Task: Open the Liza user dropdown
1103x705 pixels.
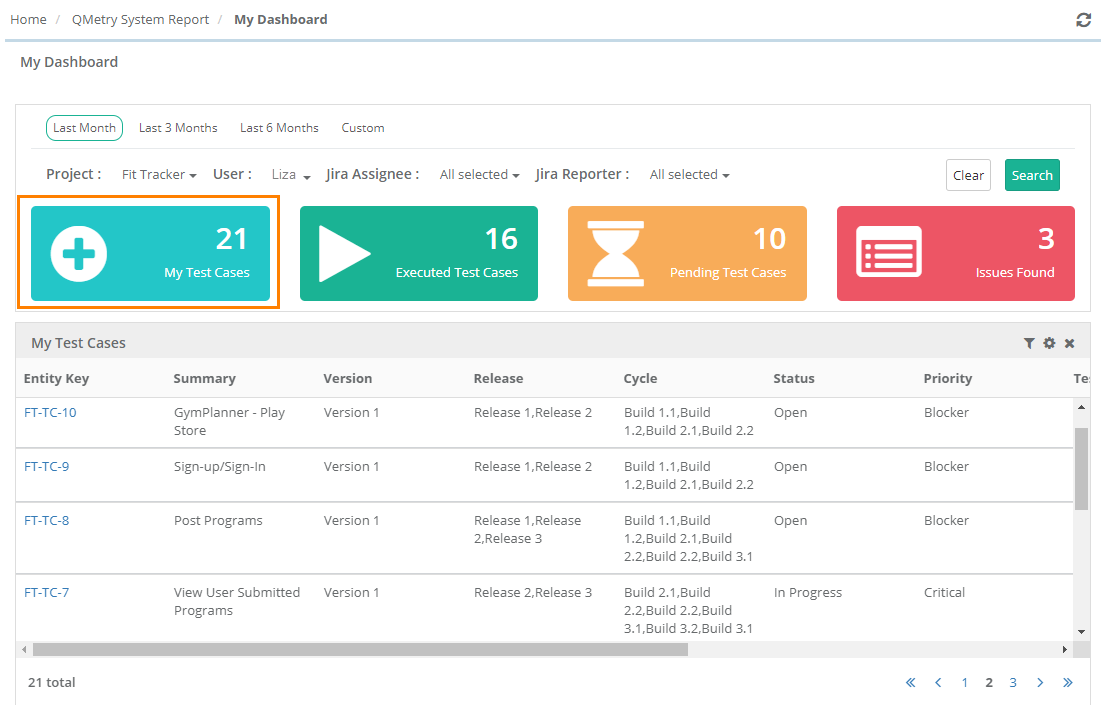Action: point(291,175)
